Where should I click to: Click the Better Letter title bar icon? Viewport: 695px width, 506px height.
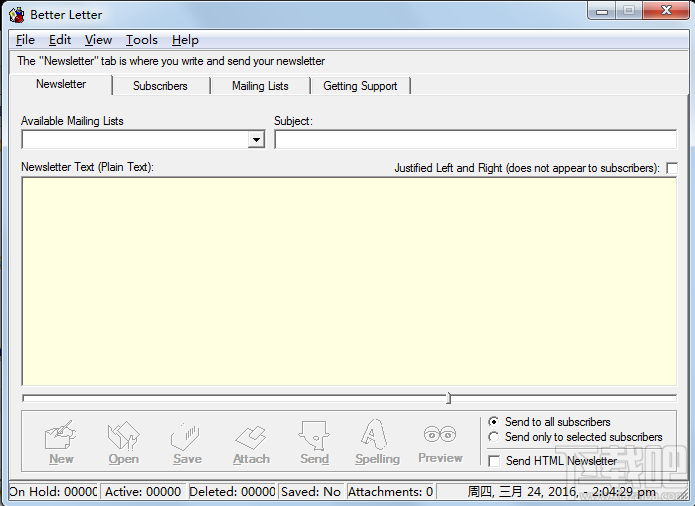click(x=17, y=15)
